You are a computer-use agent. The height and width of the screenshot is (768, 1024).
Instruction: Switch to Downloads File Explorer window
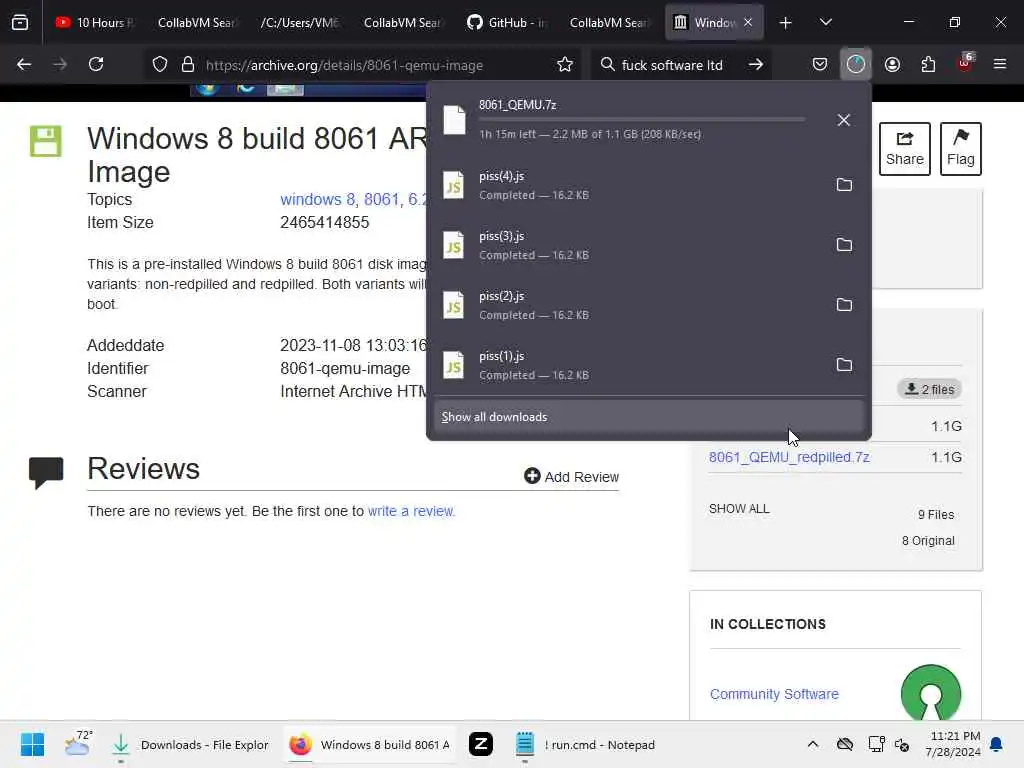point(189,744)
